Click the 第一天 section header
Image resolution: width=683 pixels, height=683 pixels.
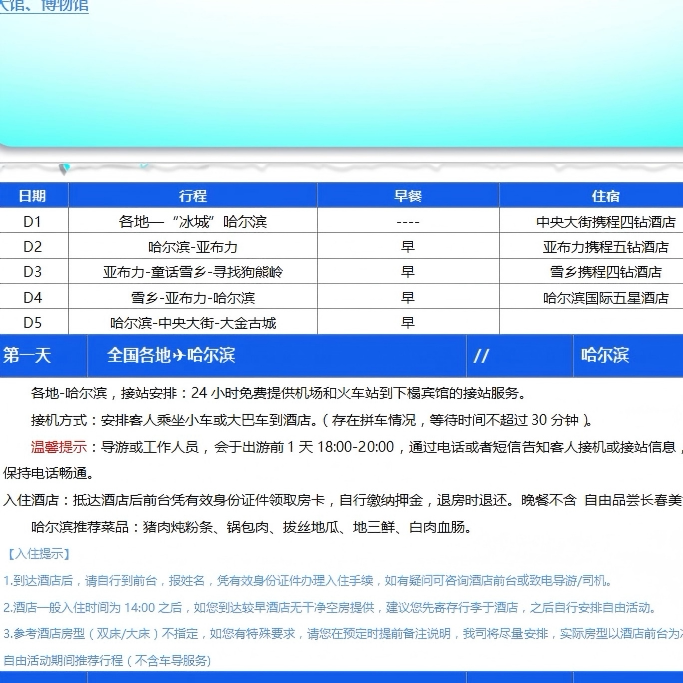(x=28, y=355)
